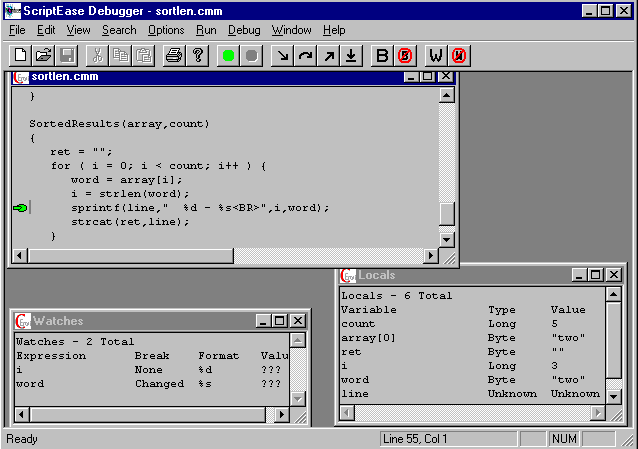Open the Options menu
The image size is (638, 449).
(166, 30)
